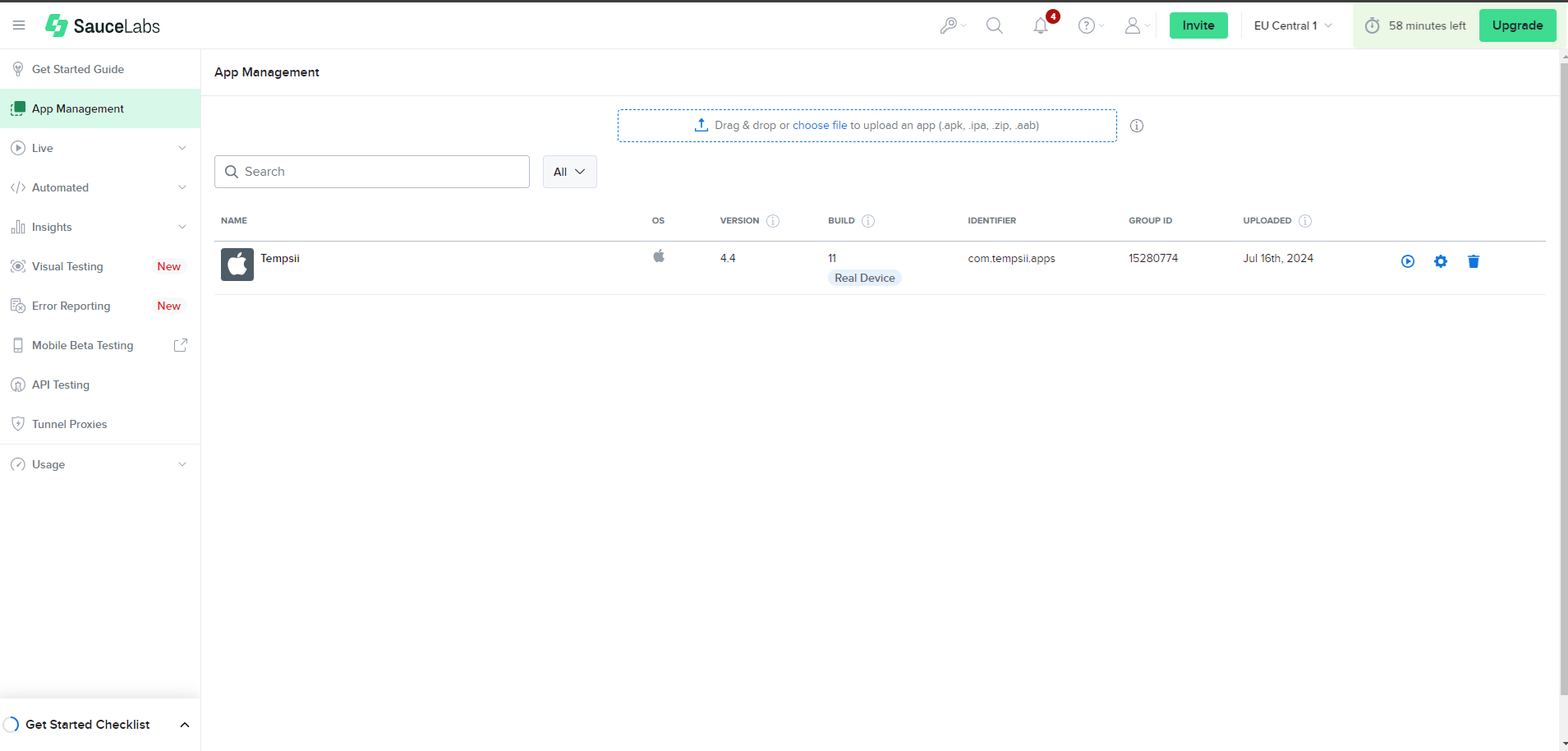Click the UPLOADED column info icon
Image resolution: width=1568 pixels, height=751 pixels.
pos(1305,221)
